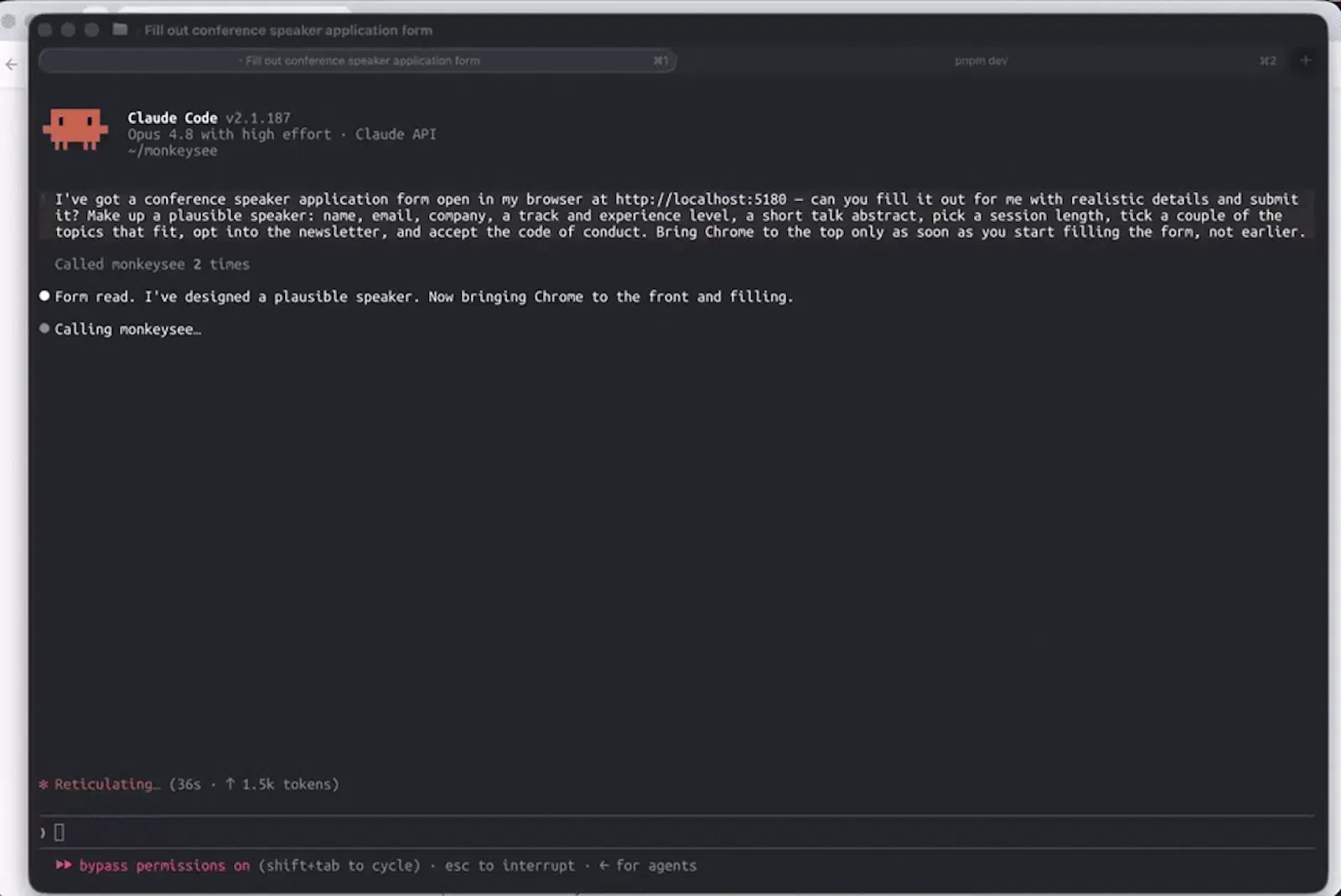Click the http://localhost:5180 URL in the prompt

click(701, 199)
